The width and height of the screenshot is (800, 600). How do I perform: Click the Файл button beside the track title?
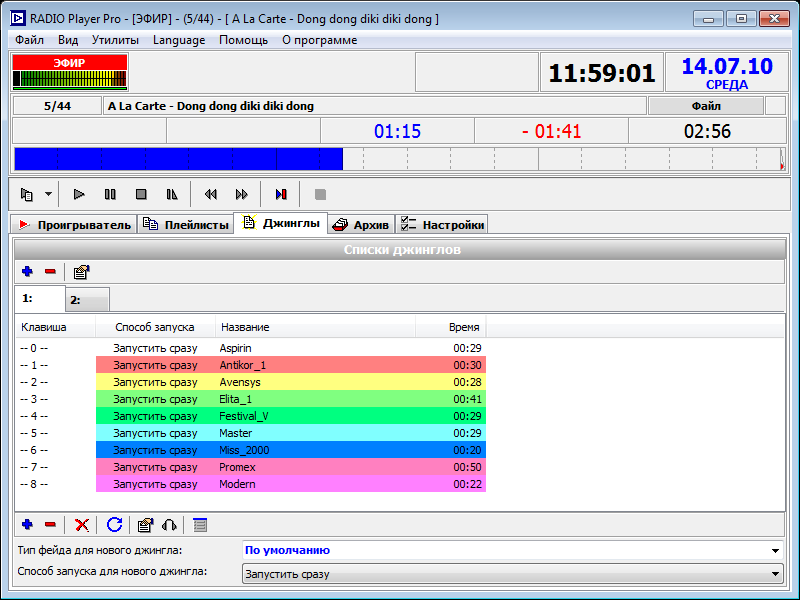point(706,106)
